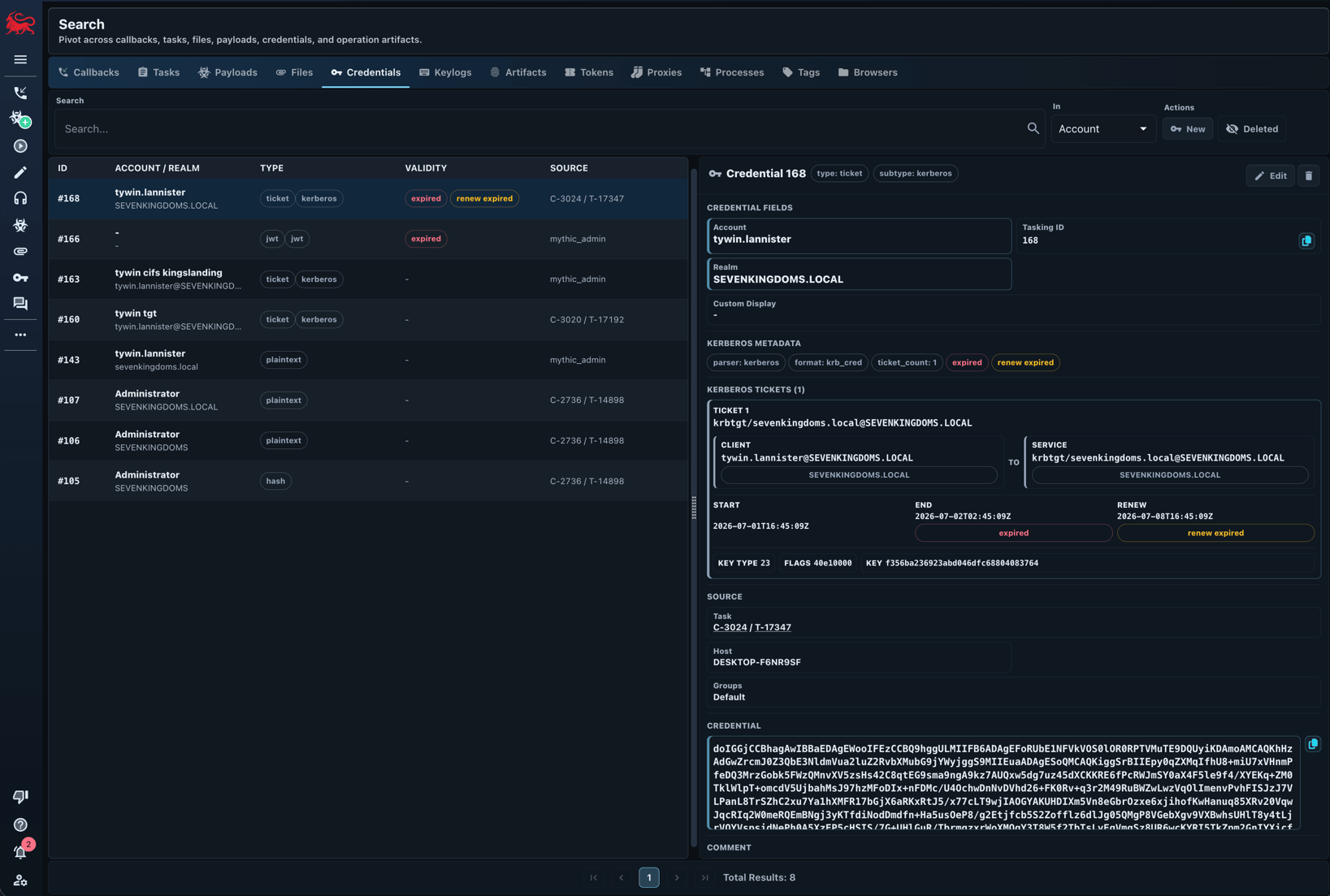The height and width of the screenshot is (896, 1330).
Task: Open task link T-17347
Action: pos(773,627)
